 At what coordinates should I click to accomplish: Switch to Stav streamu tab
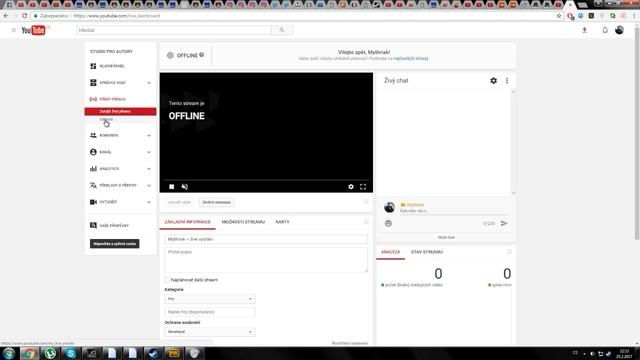click(x=427, y=252)
